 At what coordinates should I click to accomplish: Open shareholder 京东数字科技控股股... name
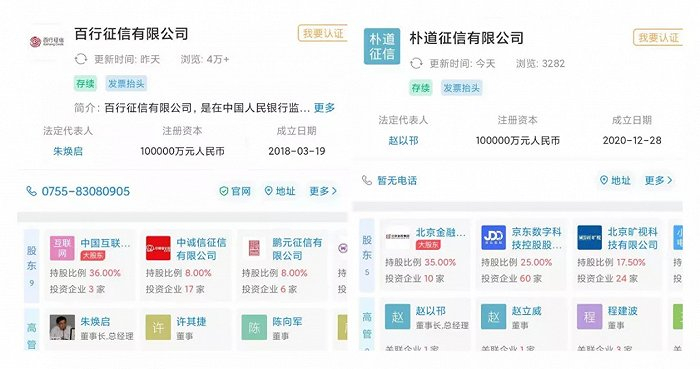tap(537, 238)
